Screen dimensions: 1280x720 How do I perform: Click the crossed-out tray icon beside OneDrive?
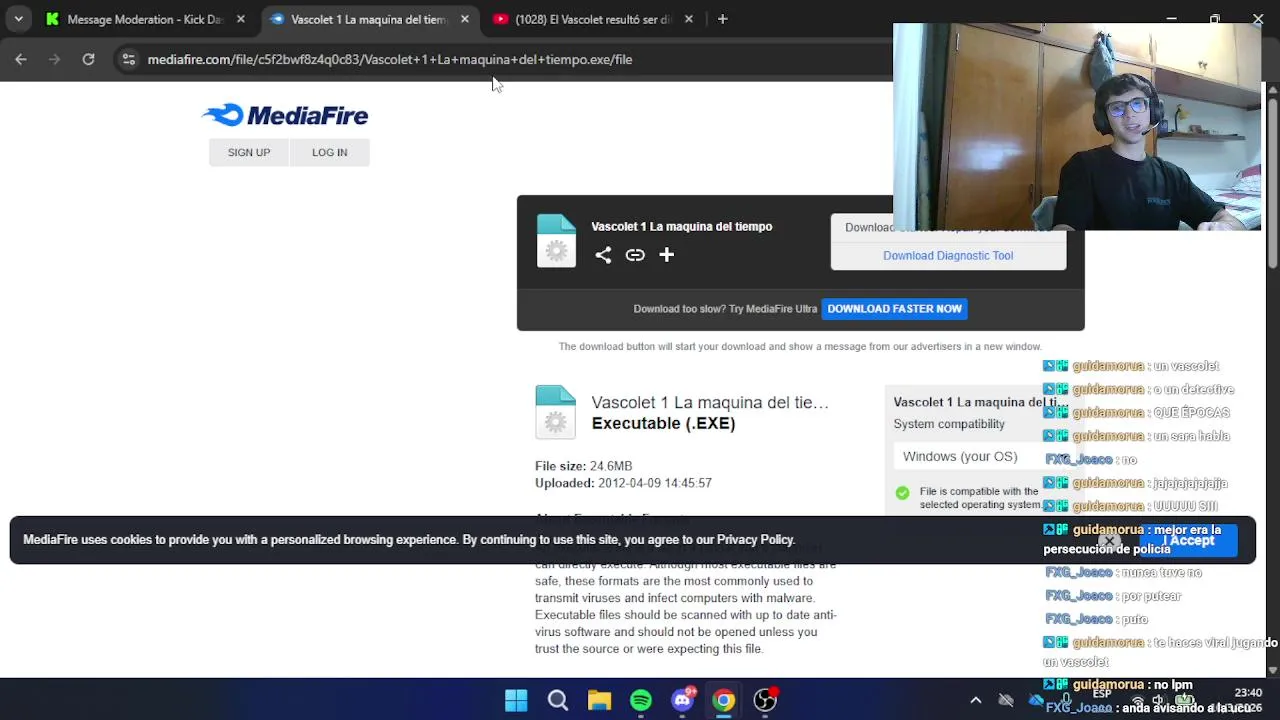1006,700
